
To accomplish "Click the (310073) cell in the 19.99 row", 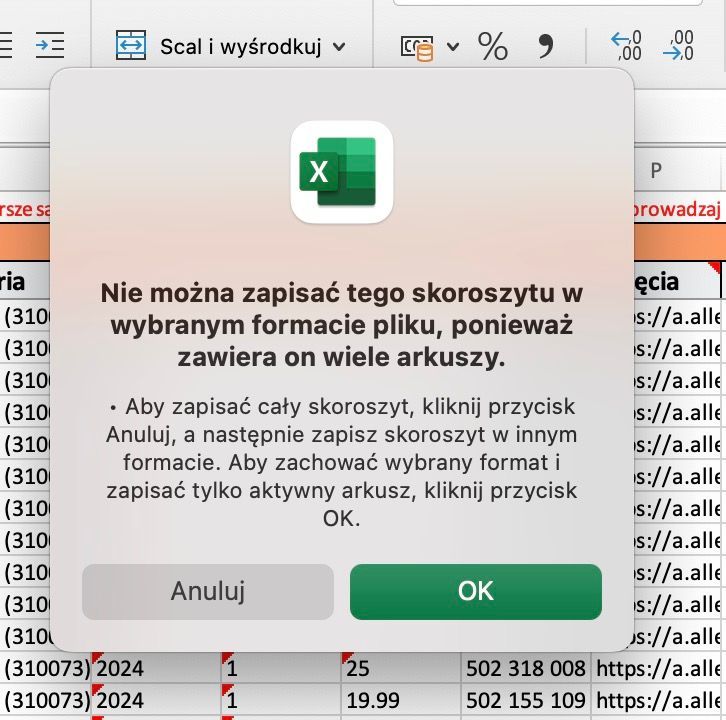I will 45,700.
